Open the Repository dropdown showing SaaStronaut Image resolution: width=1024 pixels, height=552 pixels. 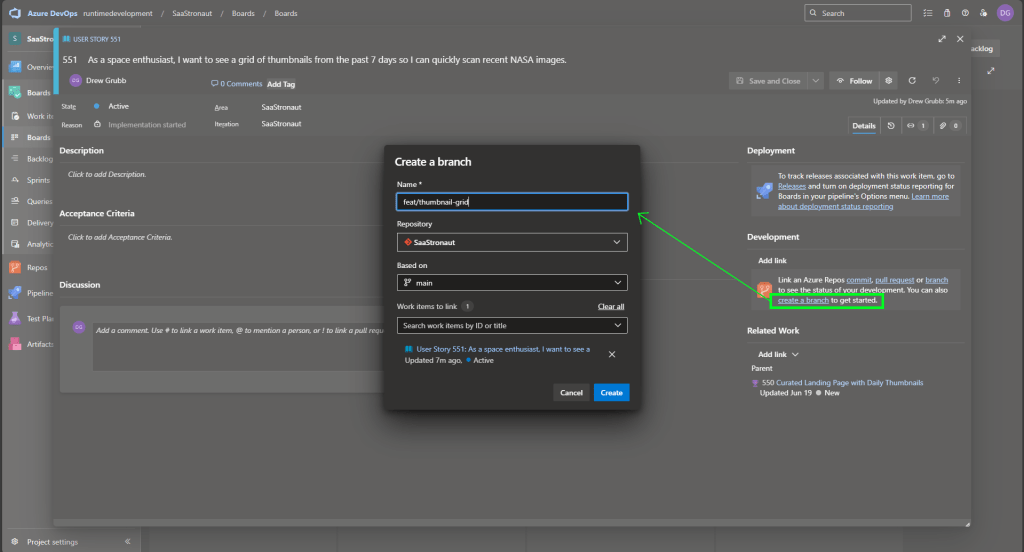[512, 242]
